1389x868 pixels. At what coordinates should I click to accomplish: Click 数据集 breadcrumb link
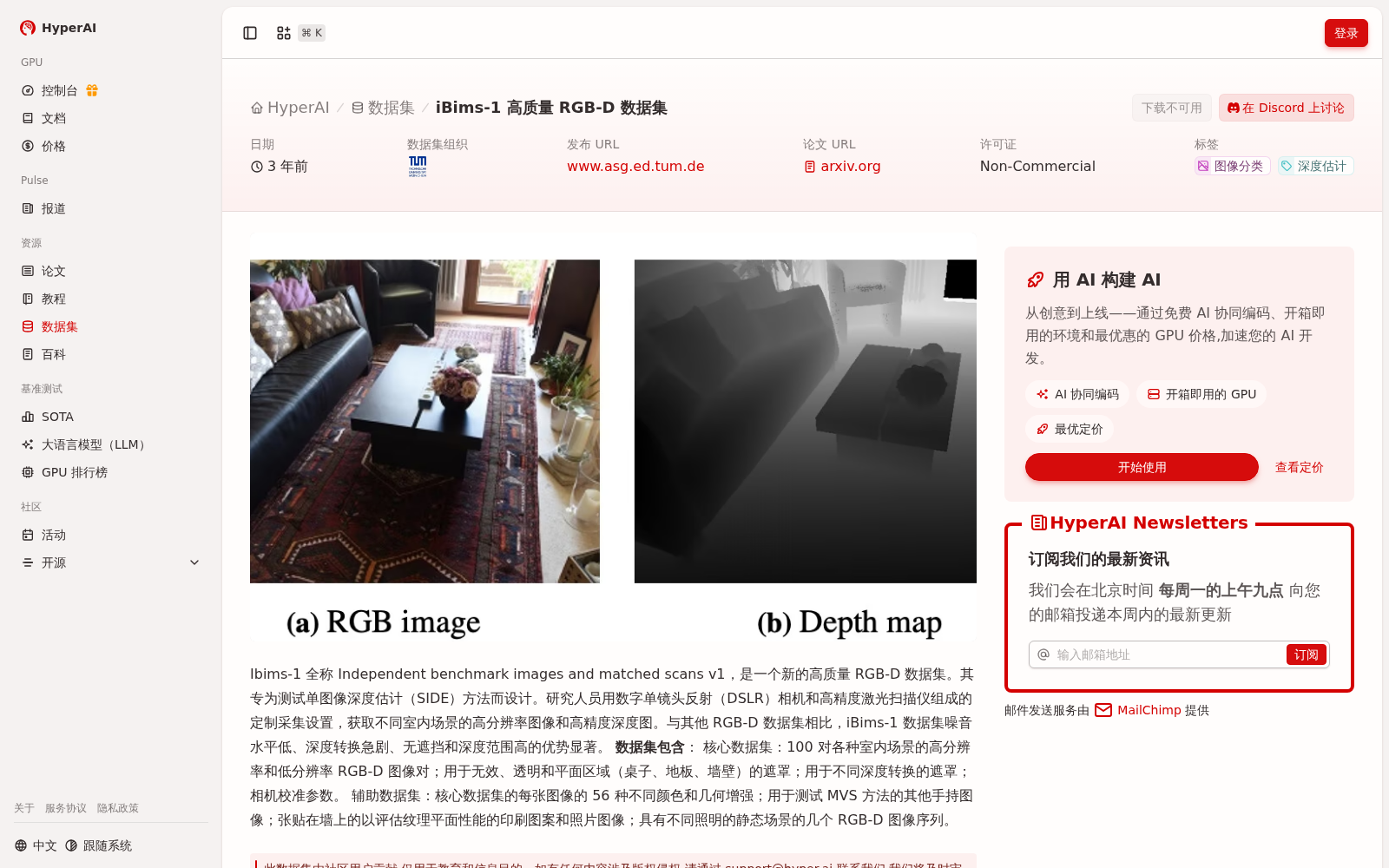tap(383, 108)
